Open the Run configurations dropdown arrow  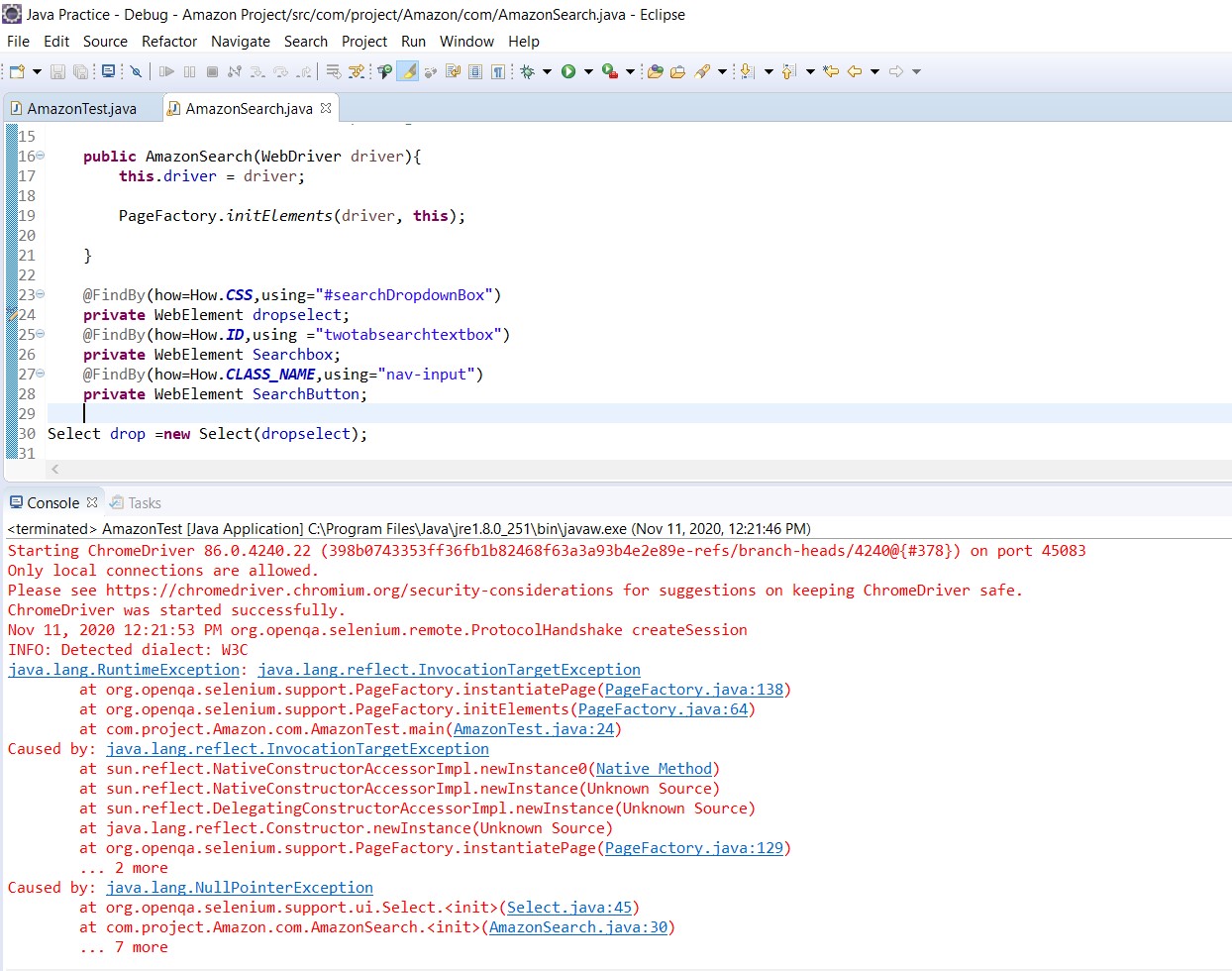[589, 70]
